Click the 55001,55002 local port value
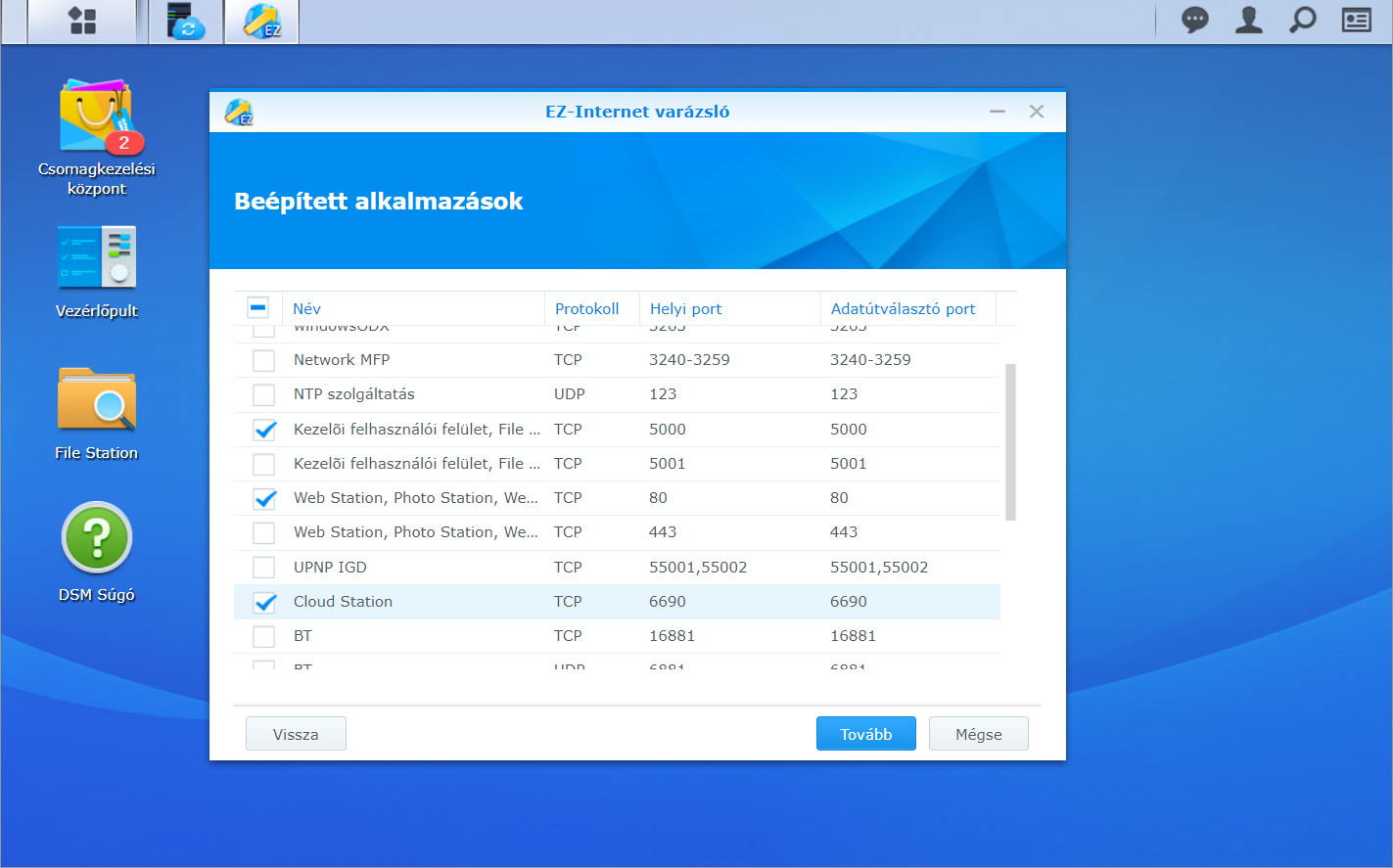This screenshot has width=1393, height=868. click(698, 568)
